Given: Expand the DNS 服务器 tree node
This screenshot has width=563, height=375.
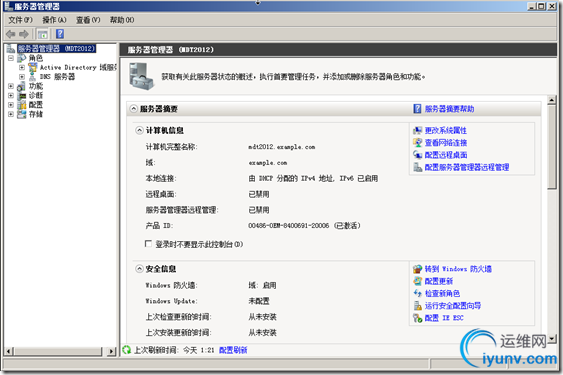Looking at the screenshot, I should [22, 77].
